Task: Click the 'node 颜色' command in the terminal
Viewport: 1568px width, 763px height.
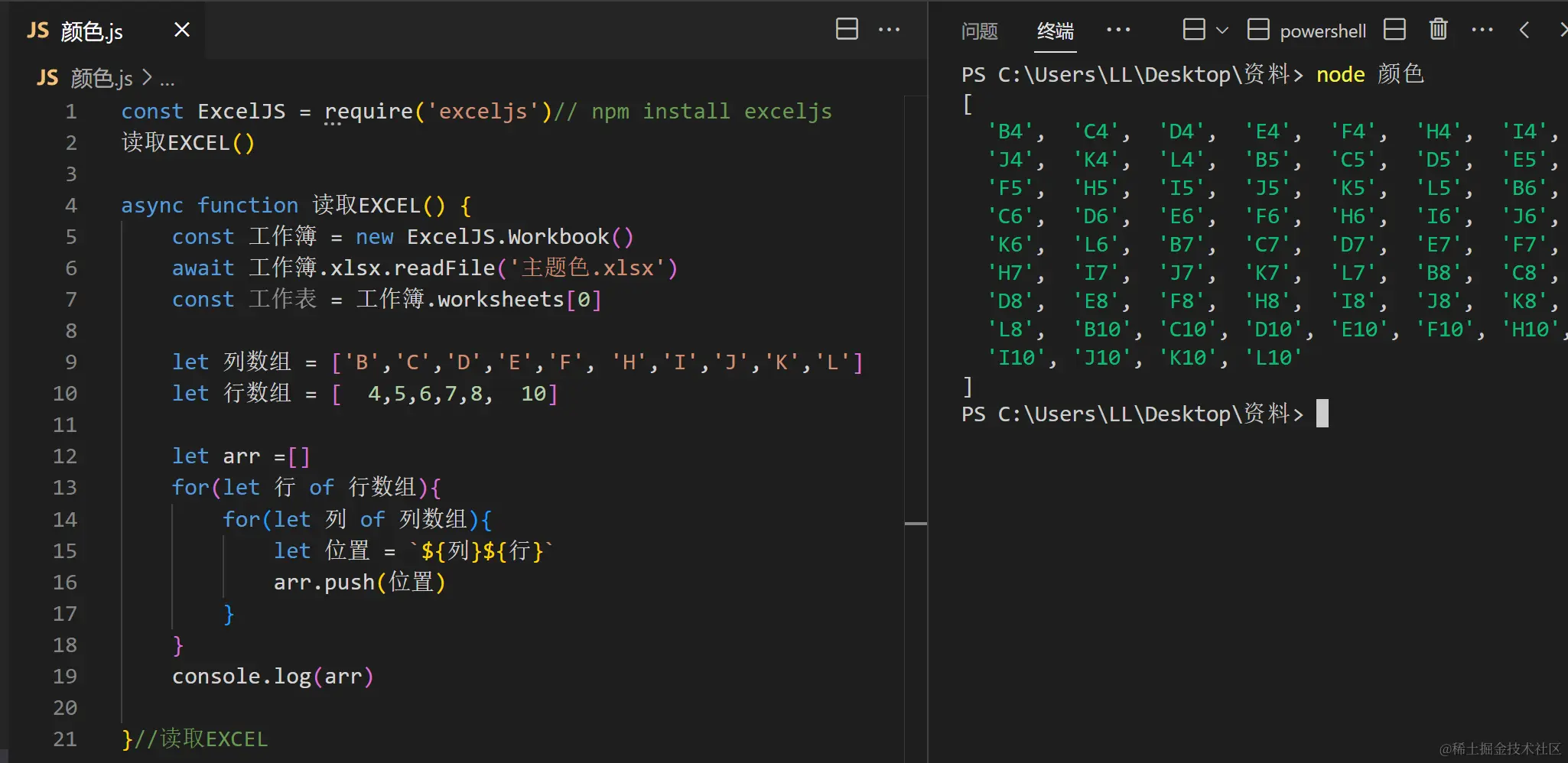Action: point(1370,74)
